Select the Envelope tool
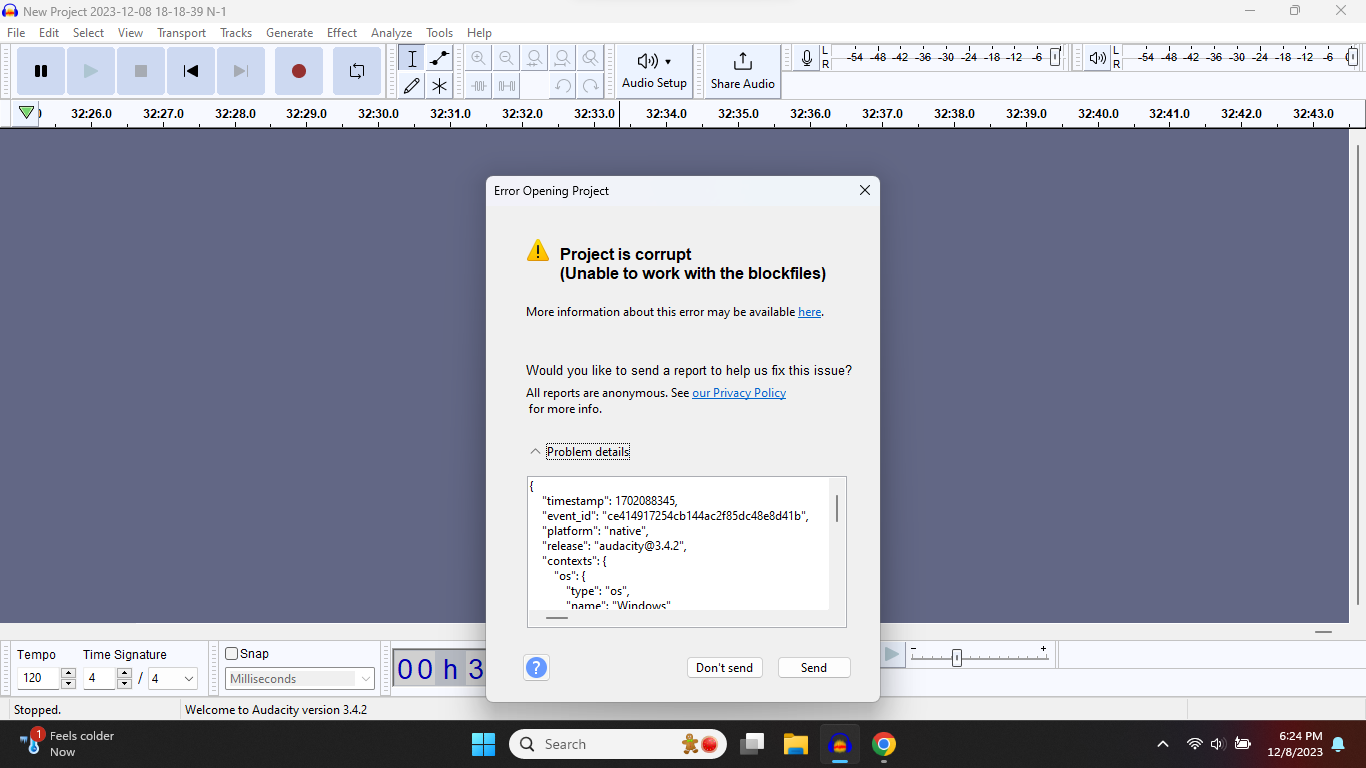1366x768 pixels. (439, 59)
